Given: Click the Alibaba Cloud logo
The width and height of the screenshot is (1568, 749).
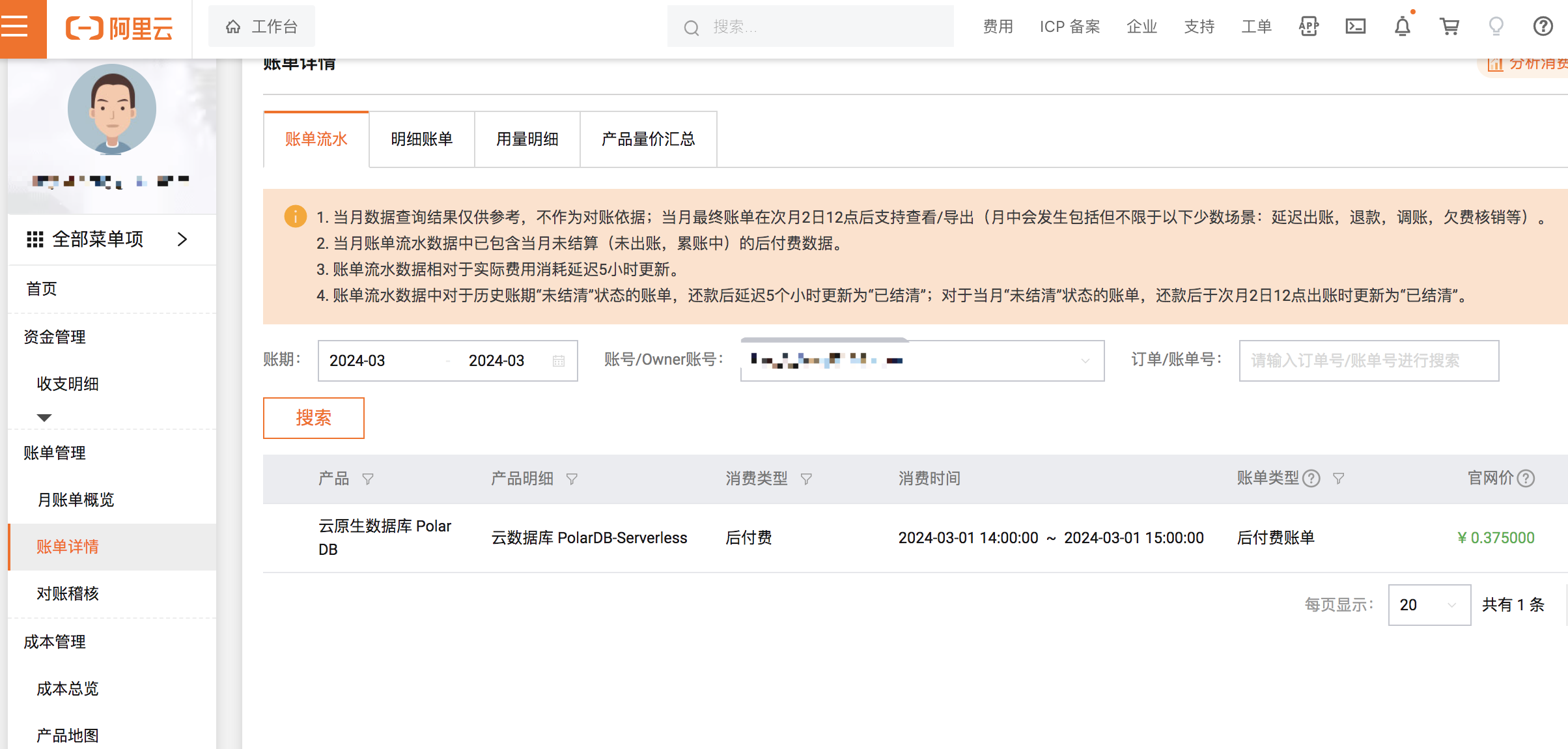Looking at the screenshot, I should pyautogui.click(x=119, y=28).
